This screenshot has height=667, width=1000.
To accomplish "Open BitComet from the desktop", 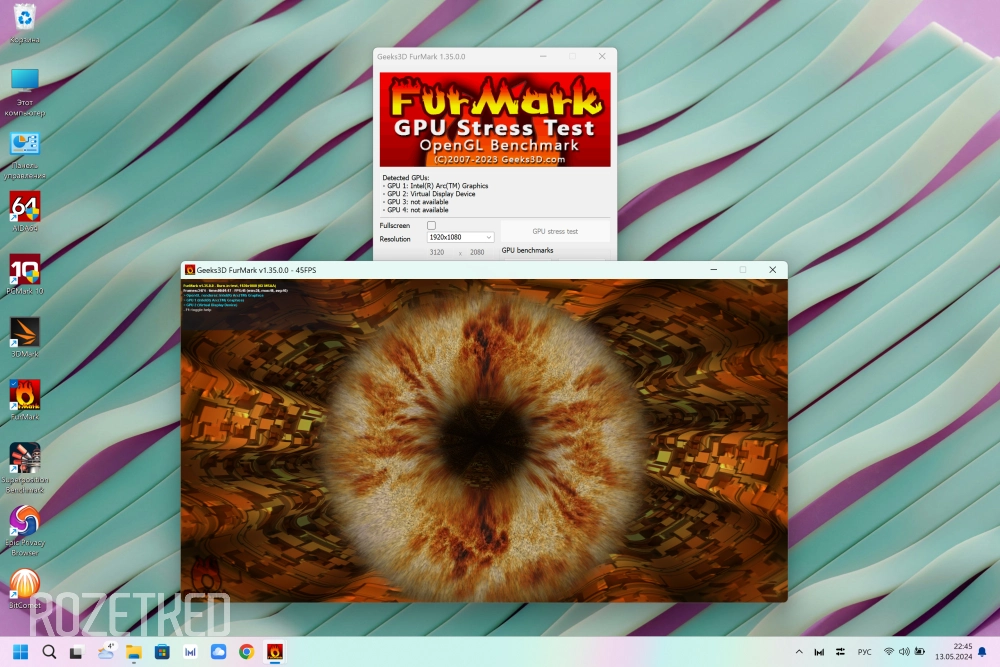I will click(25, 585).
